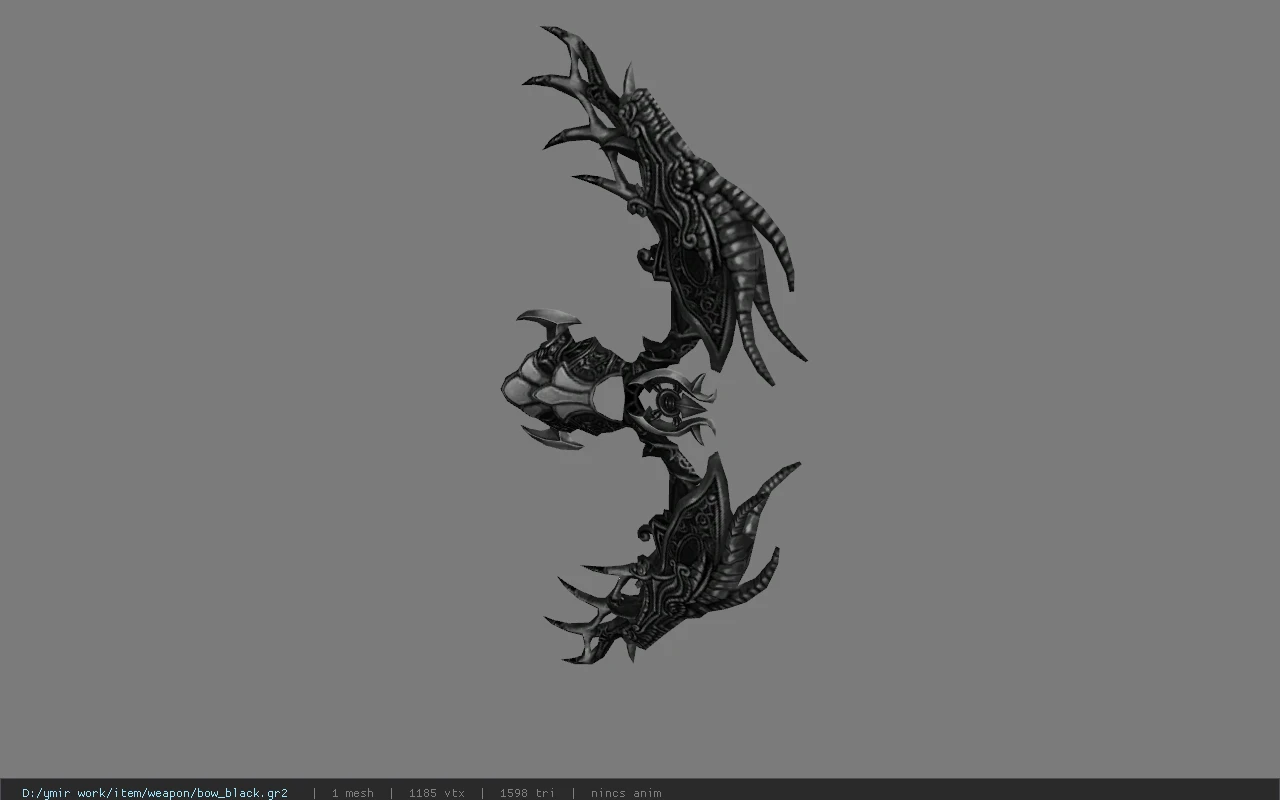Click the '1598 tri' triangle count
Screen dimensions: 1280x800
pos(527,793)
